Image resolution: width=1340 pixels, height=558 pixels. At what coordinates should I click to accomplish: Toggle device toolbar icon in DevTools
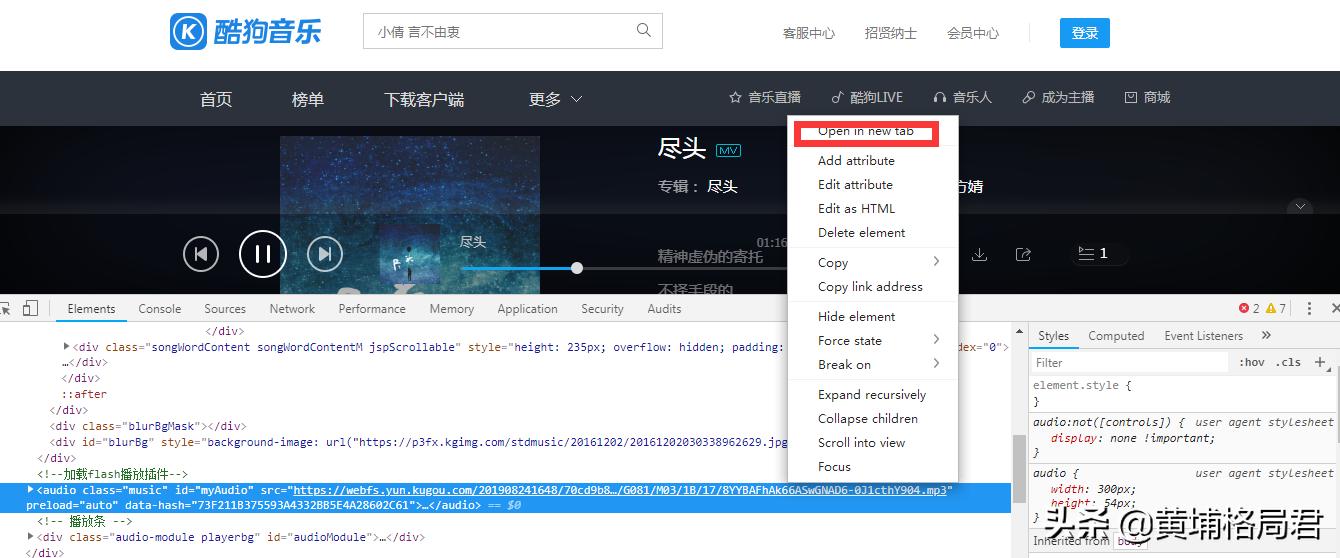(x=31, y=309)
